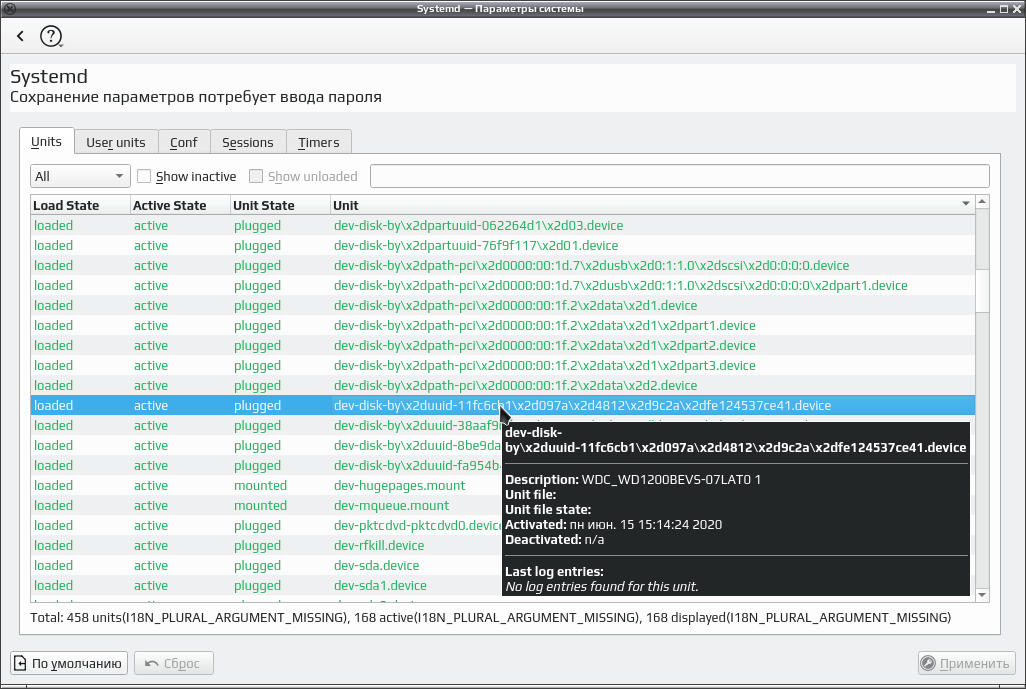Select the ata x2d1 x2dpart2.device row
This screenshot has height=689, width=1026.
click(x=503, y=345)
